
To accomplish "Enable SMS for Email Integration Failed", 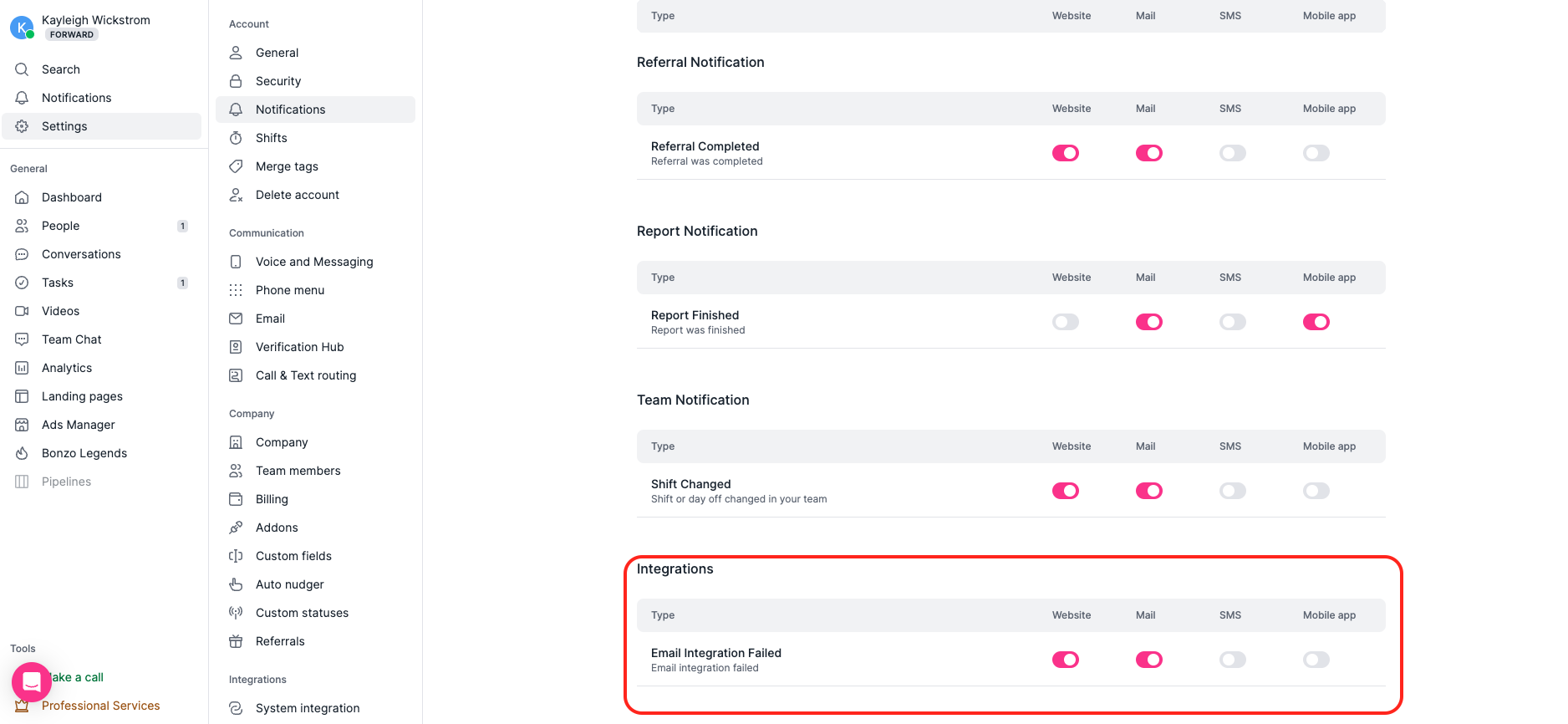I will tap(1232, 660).
